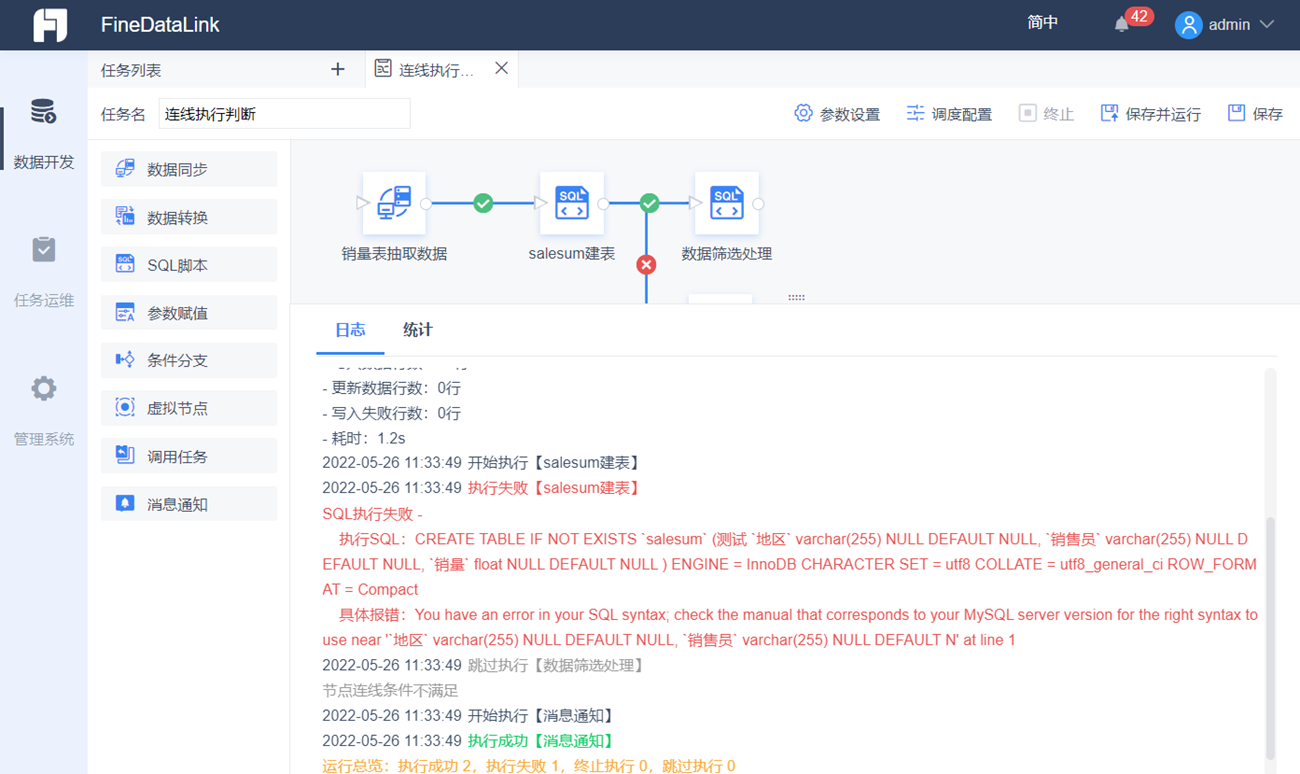Select the 调用任务 node type
1300x774 pixels.
(189, 456)
